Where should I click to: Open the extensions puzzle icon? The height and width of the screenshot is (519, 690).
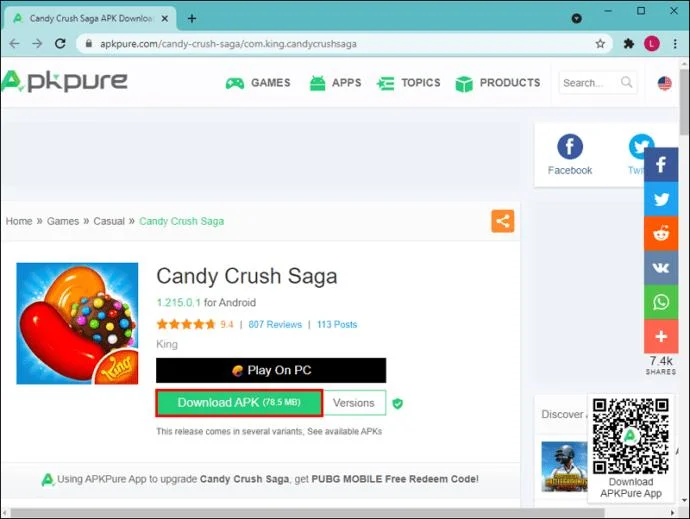pos(629,44)
